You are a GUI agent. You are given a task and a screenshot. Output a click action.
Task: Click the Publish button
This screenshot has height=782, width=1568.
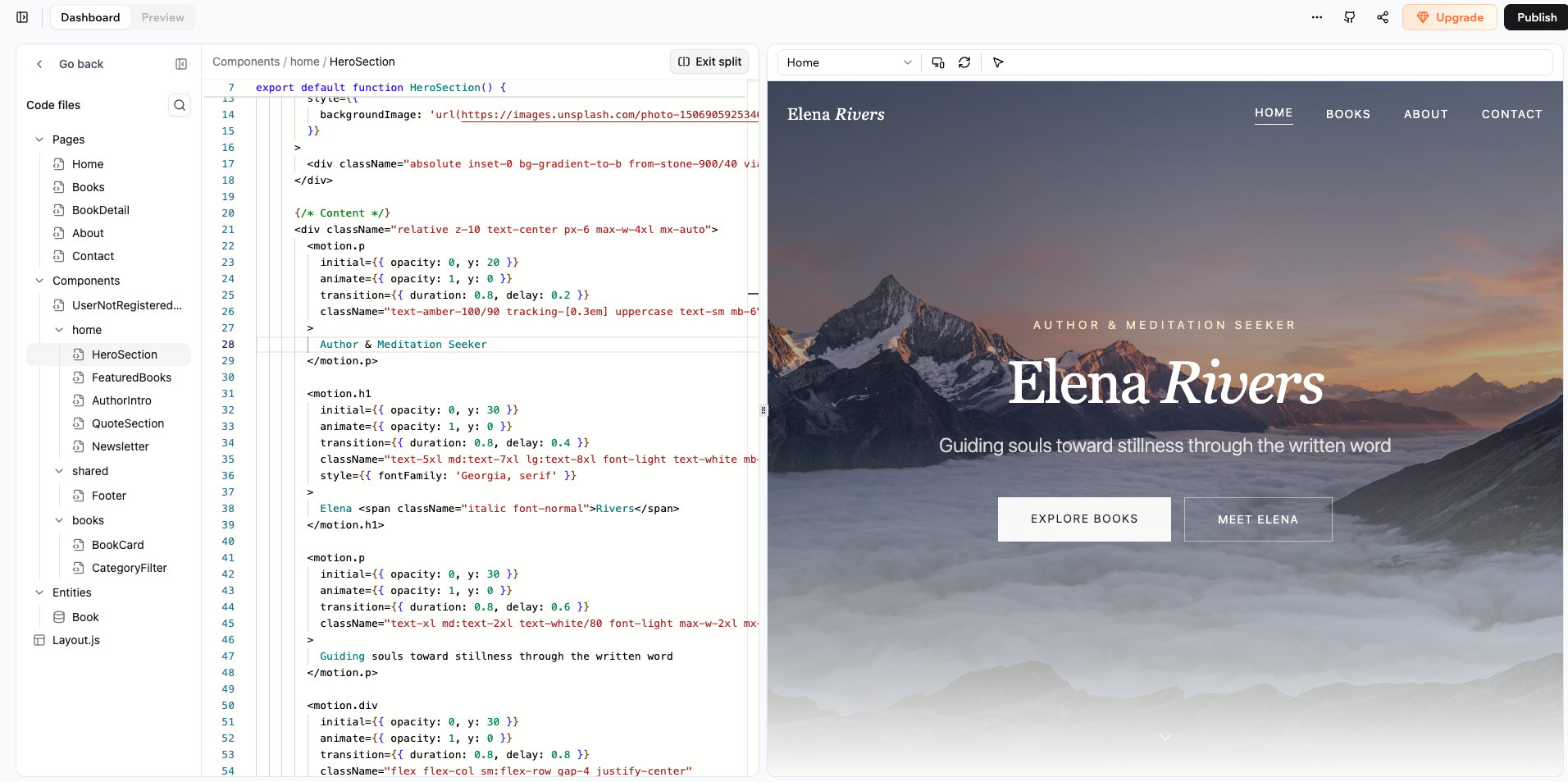click(1535, 17)
